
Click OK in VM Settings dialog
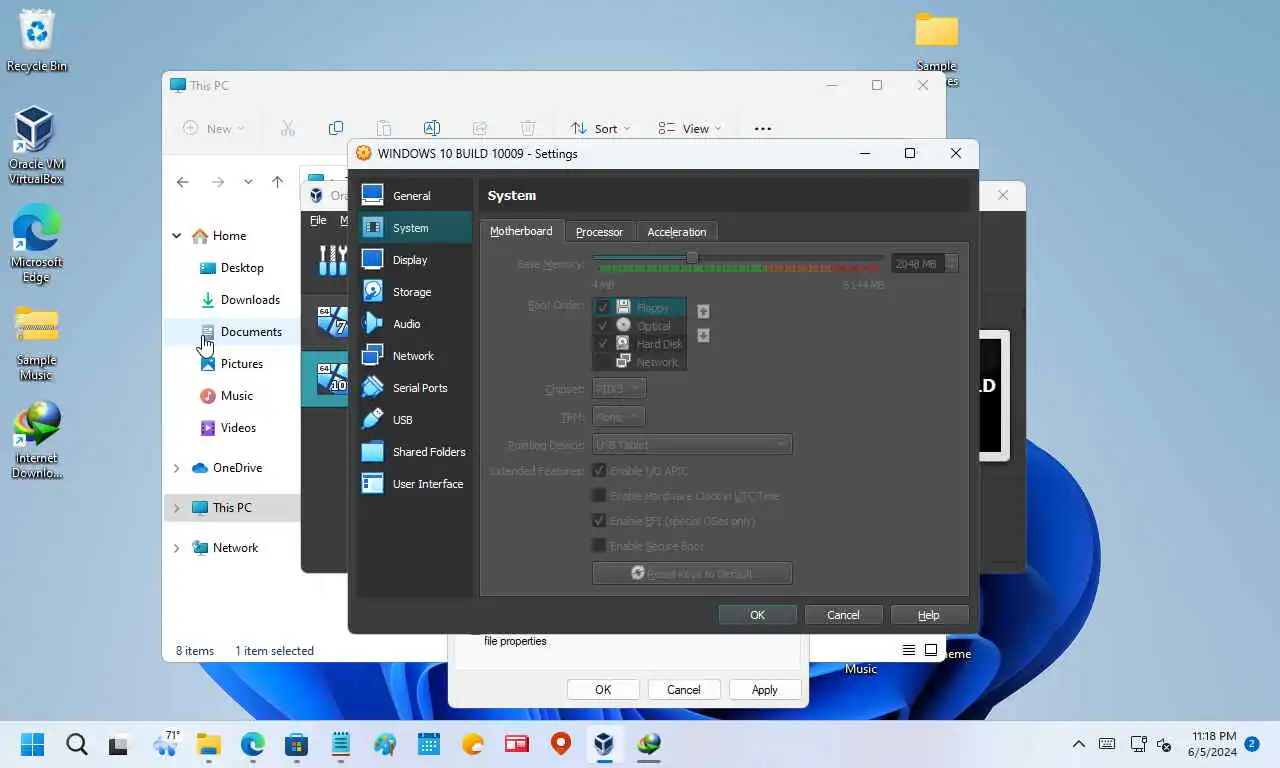click(x=757, y=615)
